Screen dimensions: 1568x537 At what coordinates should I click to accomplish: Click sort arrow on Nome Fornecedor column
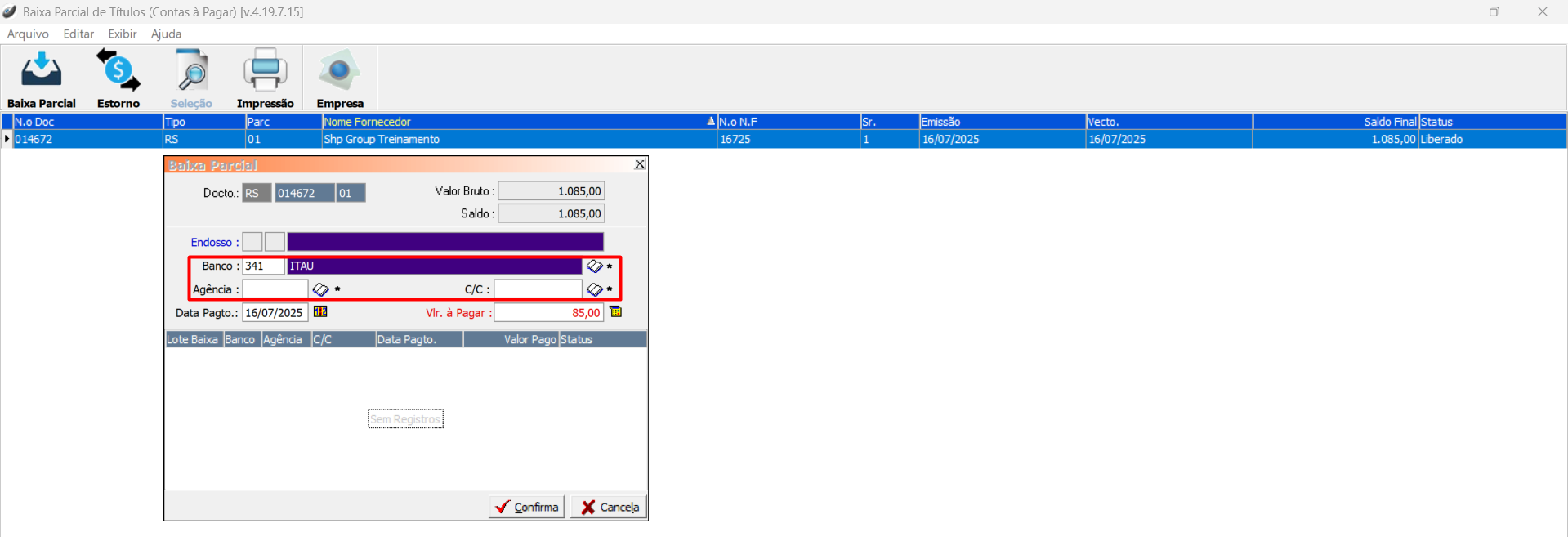(x=710, y=122)
